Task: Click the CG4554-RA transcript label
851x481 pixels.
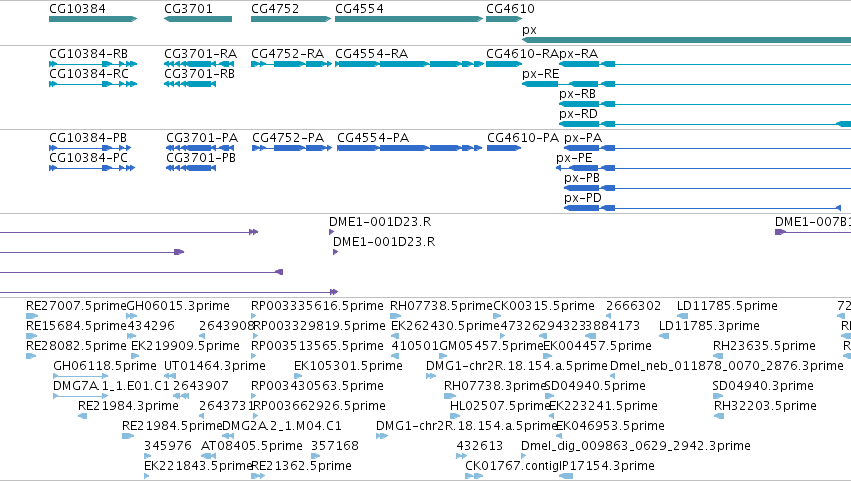Action: [371, 54]
